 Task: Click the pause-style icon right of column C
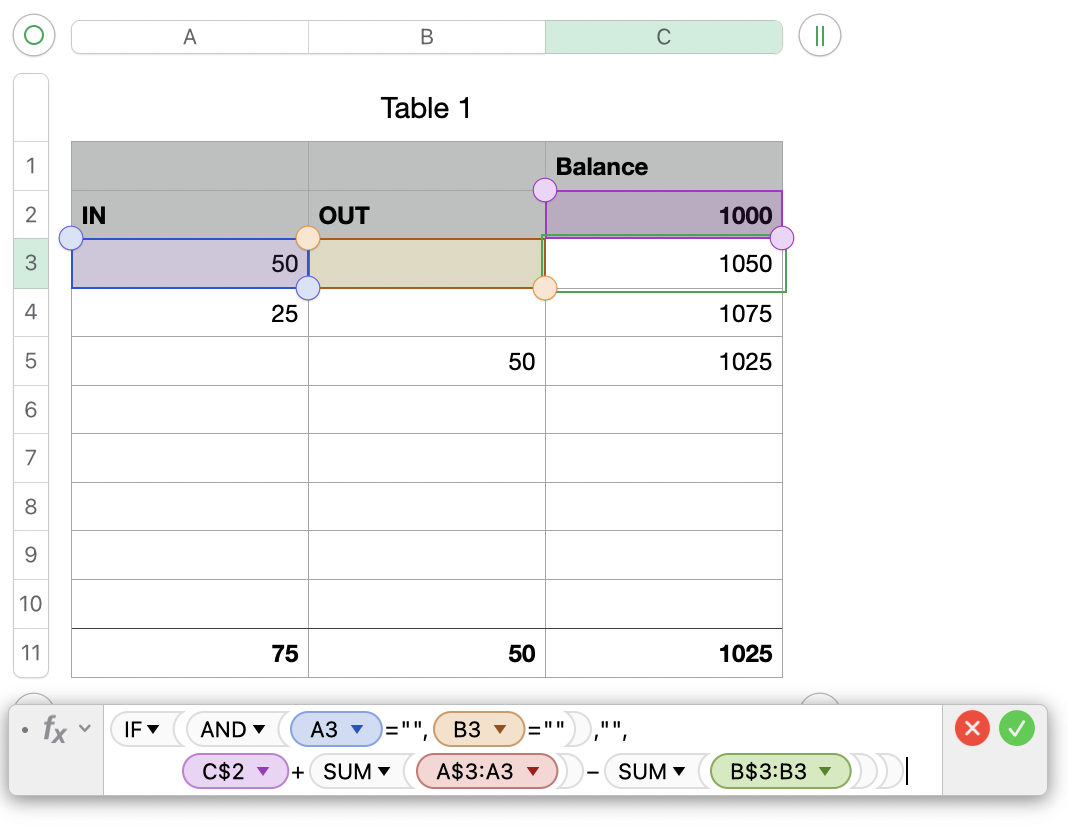(819, 36)
